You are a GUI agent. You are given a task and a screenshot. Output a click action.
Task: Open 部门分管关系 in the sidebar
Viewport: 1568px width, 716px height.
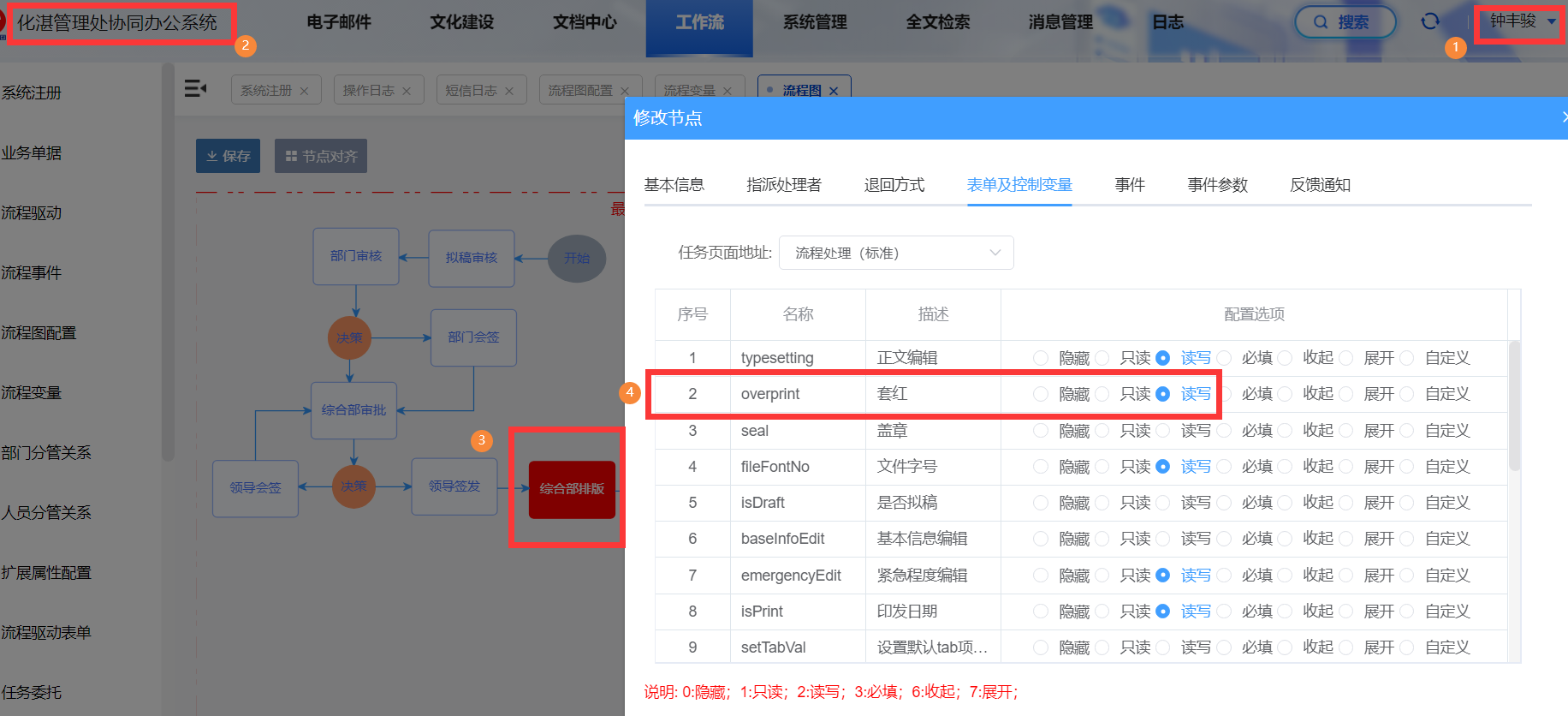click(46, 453)
